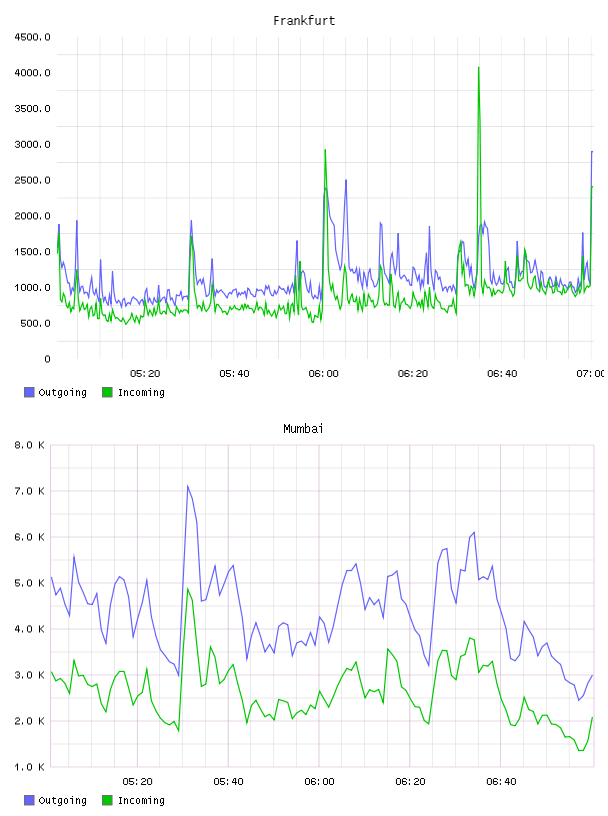This screenshot has height=816, width=608.
Task: Click the 06:20 time label in Mumbai chart
Action: pyautogui.click(x=410, y=782)
